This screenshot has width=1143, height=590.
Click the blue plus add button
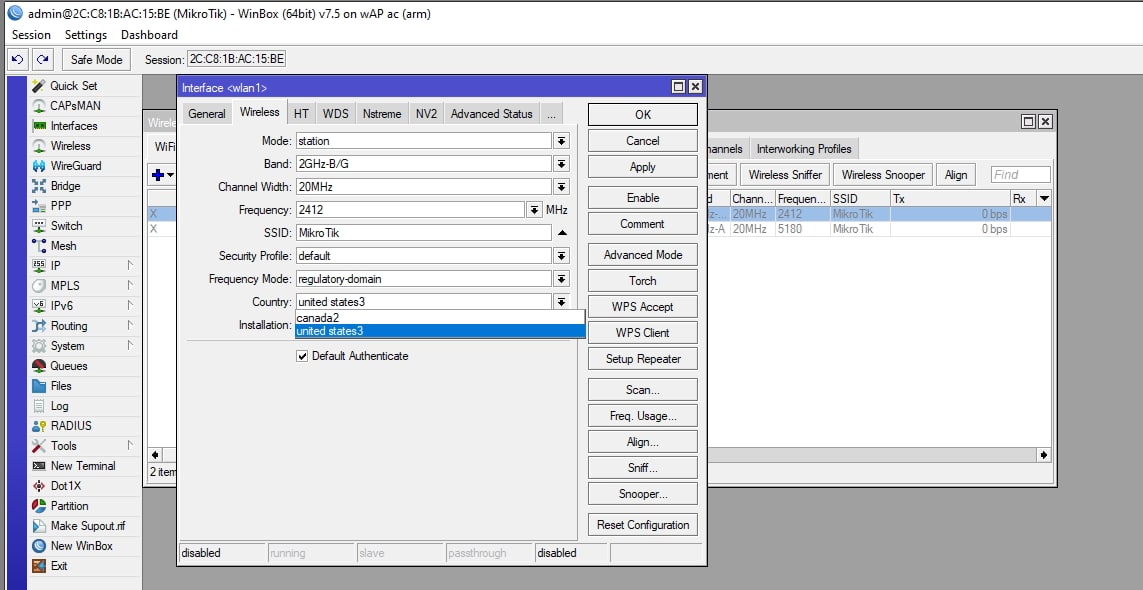pos(158,175)
